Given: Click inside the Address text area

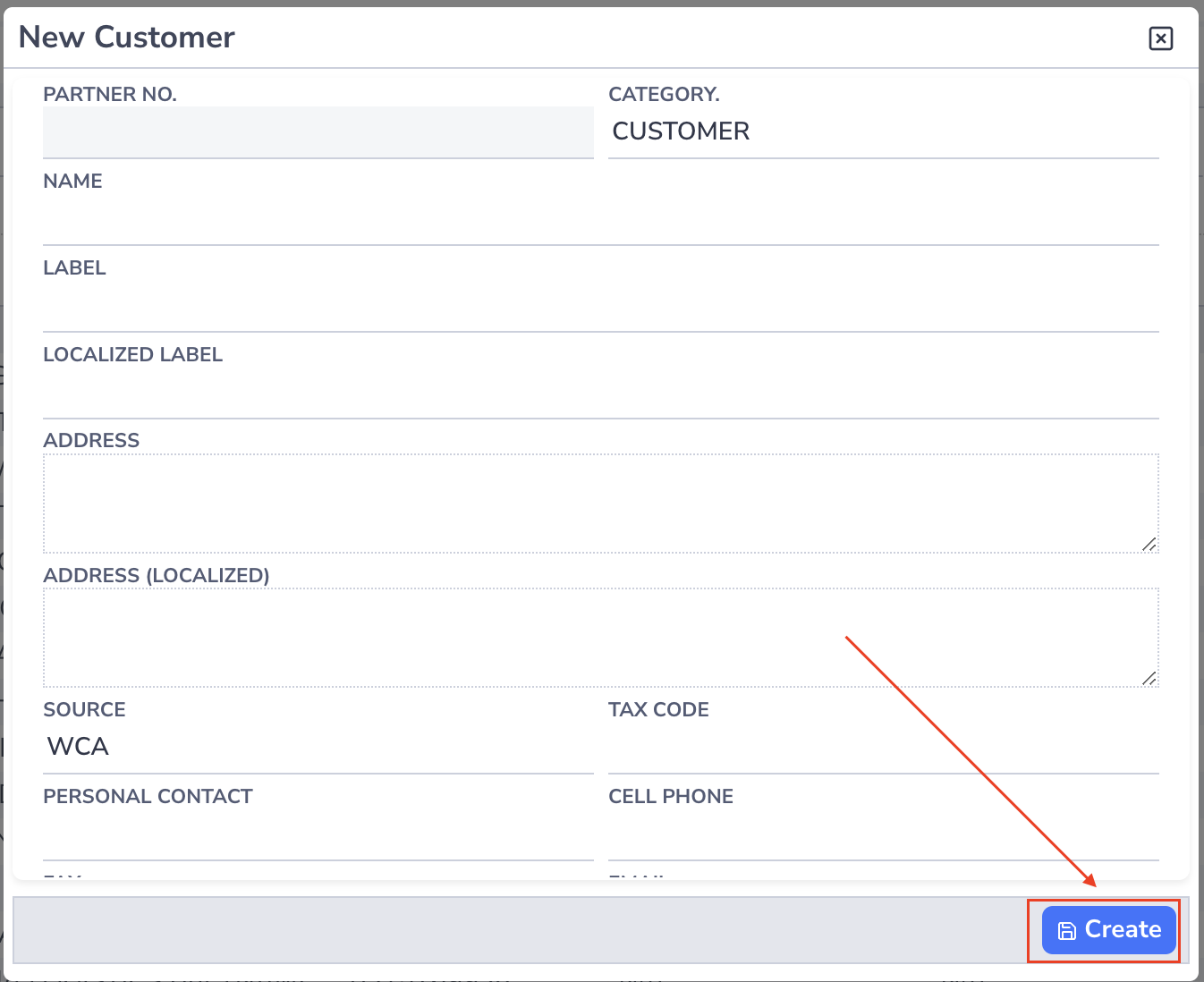Looking at the screenshot, I should pyautogui.click(x=599, y=501).
